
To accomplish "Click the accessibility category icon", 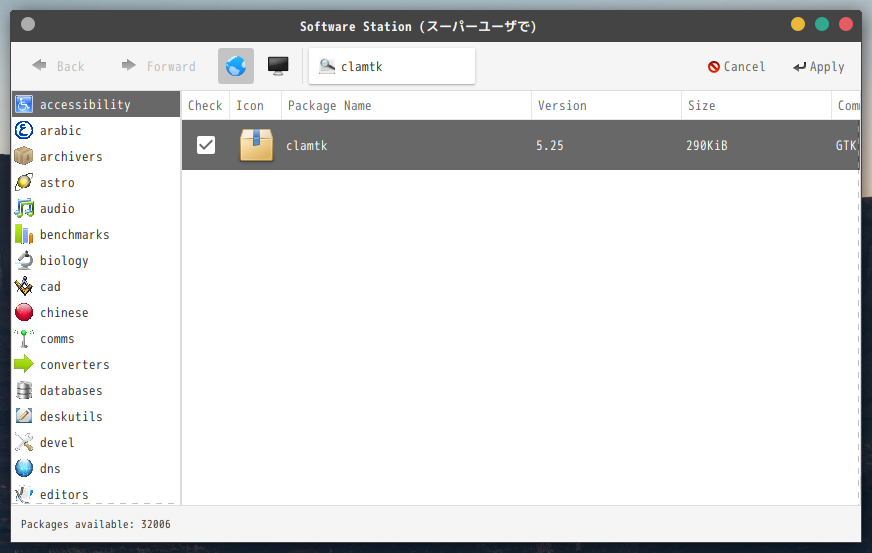I will 24,104.
